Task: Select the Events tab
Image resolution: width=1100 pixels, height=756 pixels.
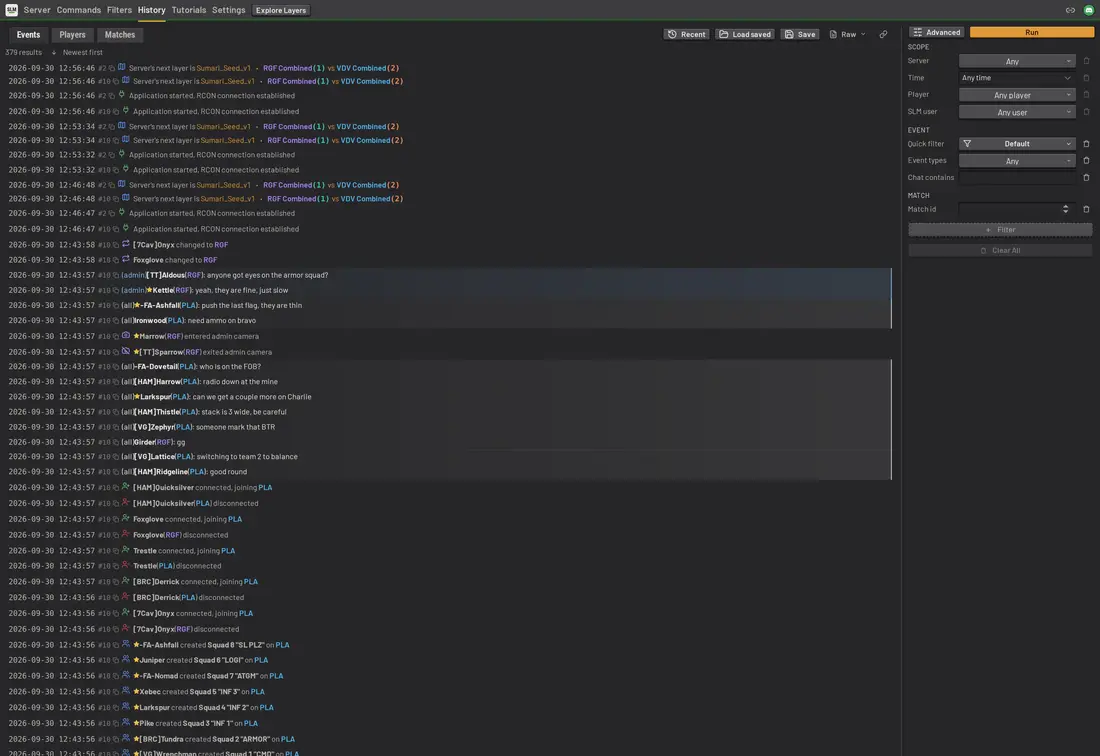Action: pos(28,34)
